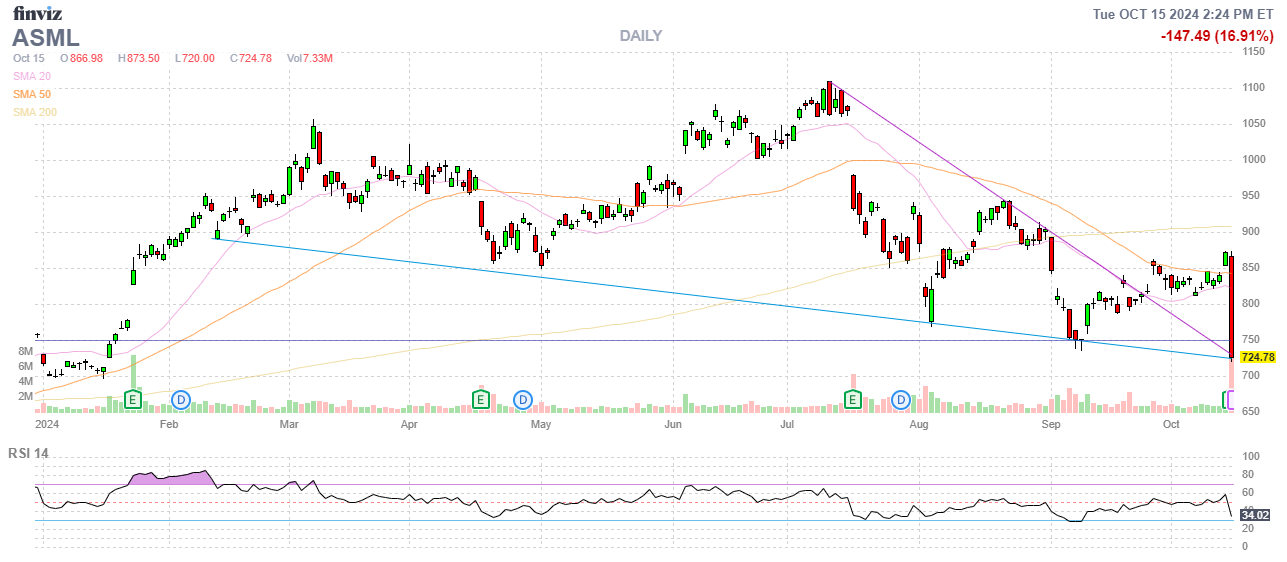1287x562 pixels.
Task: Click the finviz logo
Action: [x=39, y=13]
